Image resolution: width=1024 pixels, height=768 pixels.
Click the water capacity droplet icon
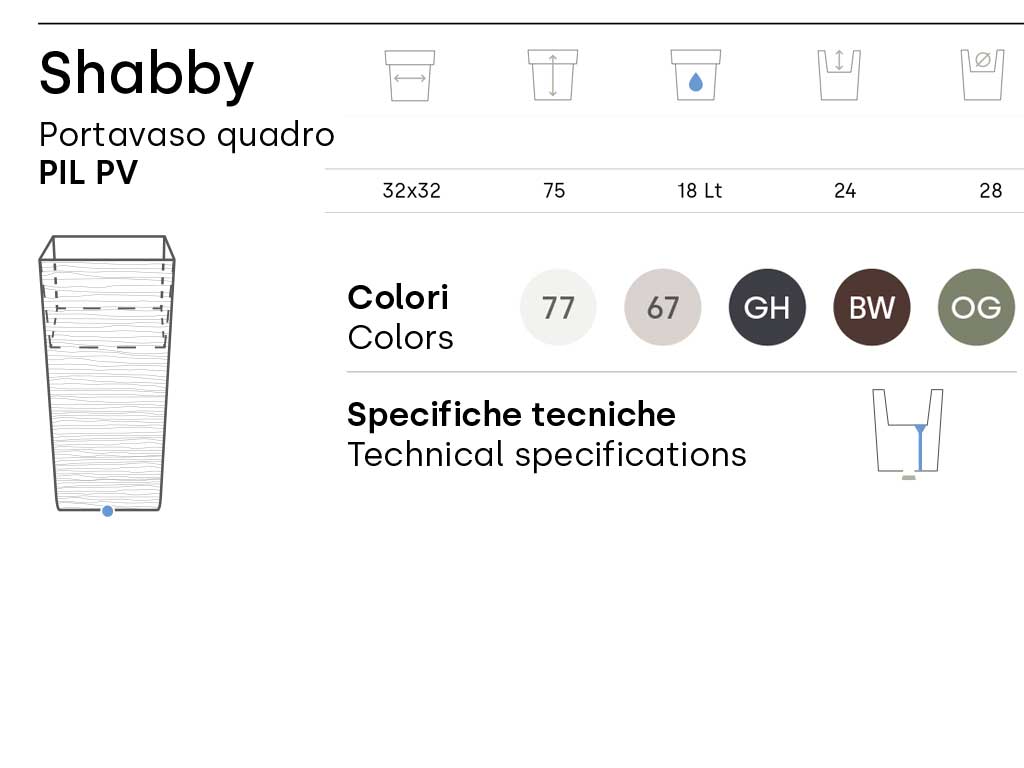pos(696,76)
